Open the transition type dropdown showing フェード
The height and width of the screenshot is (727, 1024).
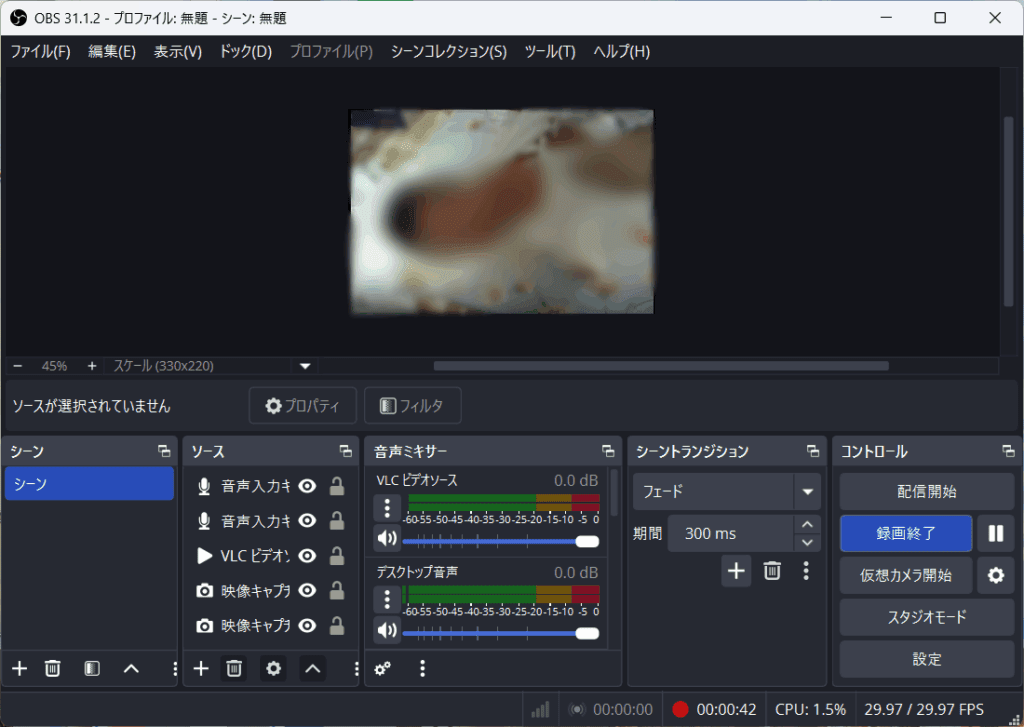807,491
